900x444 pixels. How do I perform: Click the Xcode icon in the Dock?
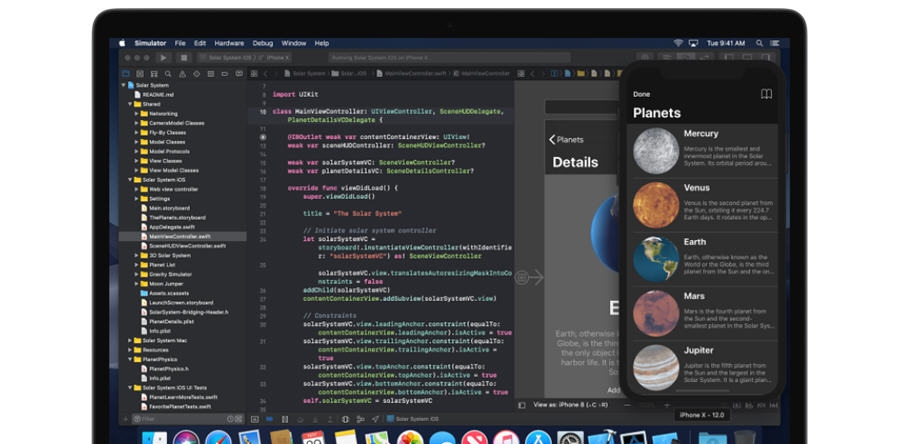(602, 437)
